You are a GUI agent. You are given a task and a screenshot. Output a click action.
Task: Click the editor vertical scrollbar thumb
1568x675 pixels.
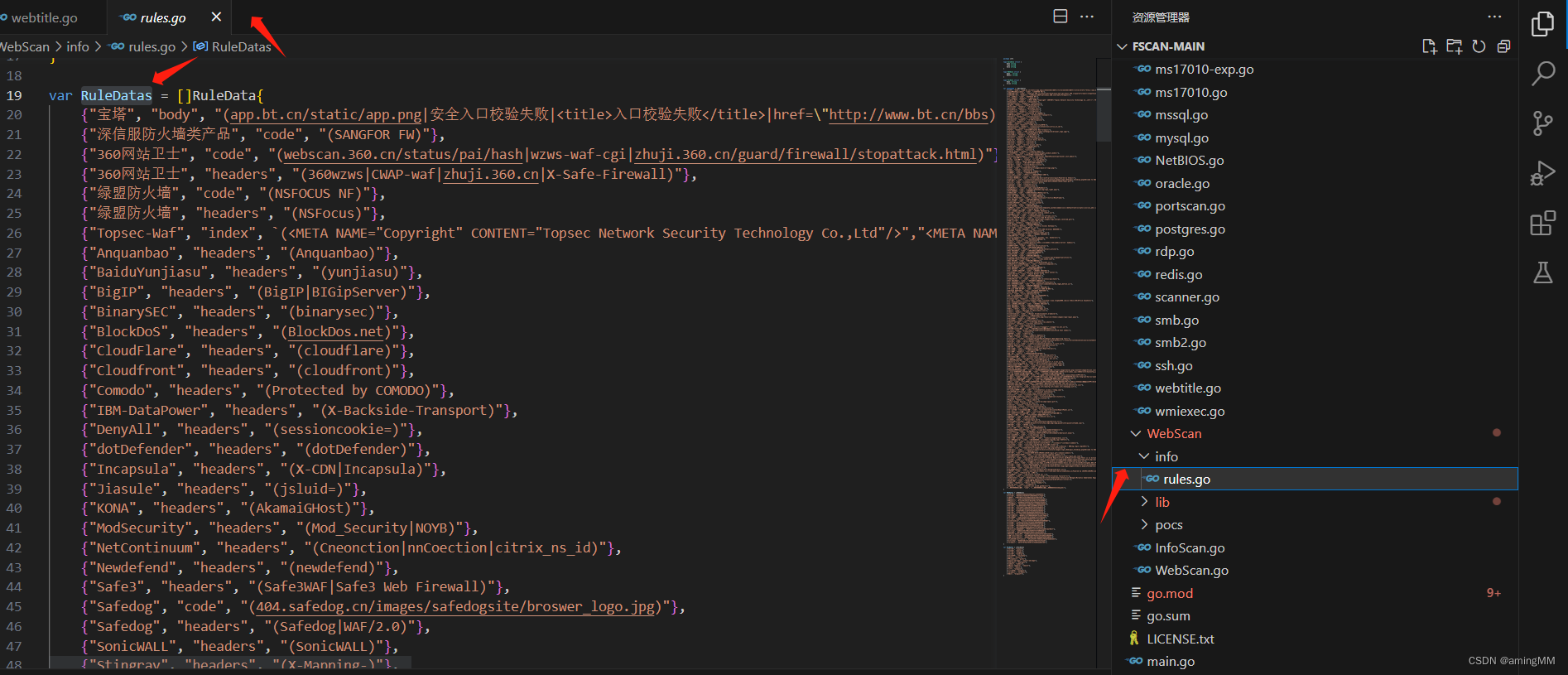(1104, 114)
